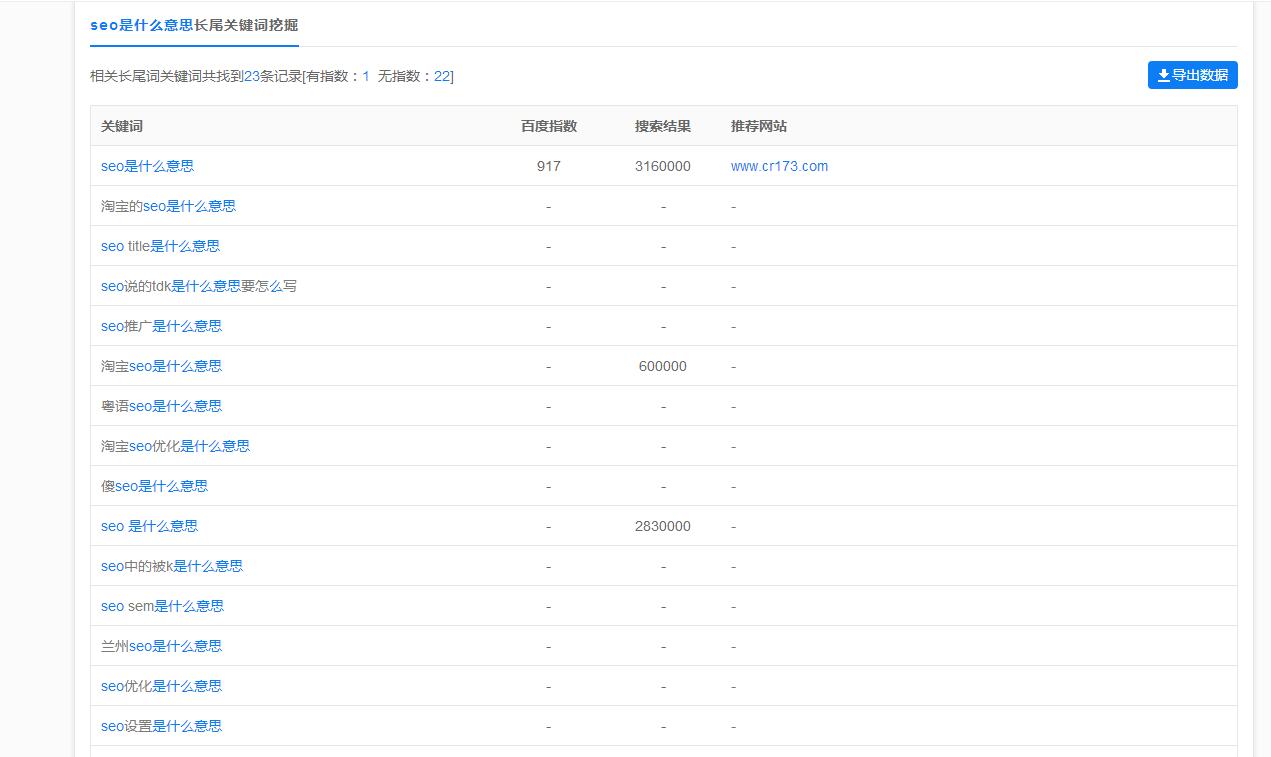
Task: Open keyword seo中的被k是什么意思
Action: pos(171,566)
